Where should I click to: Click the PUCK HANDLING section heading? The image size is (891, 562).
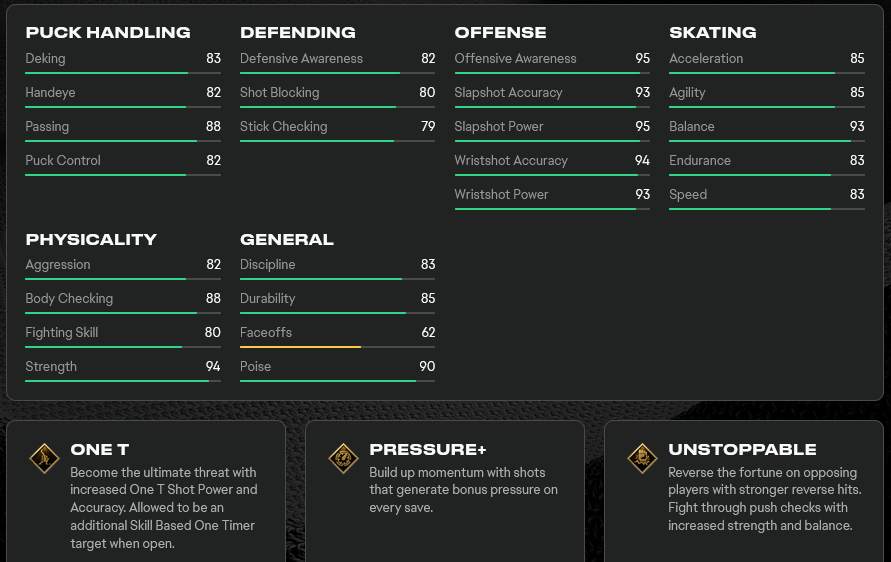[108, 32]
